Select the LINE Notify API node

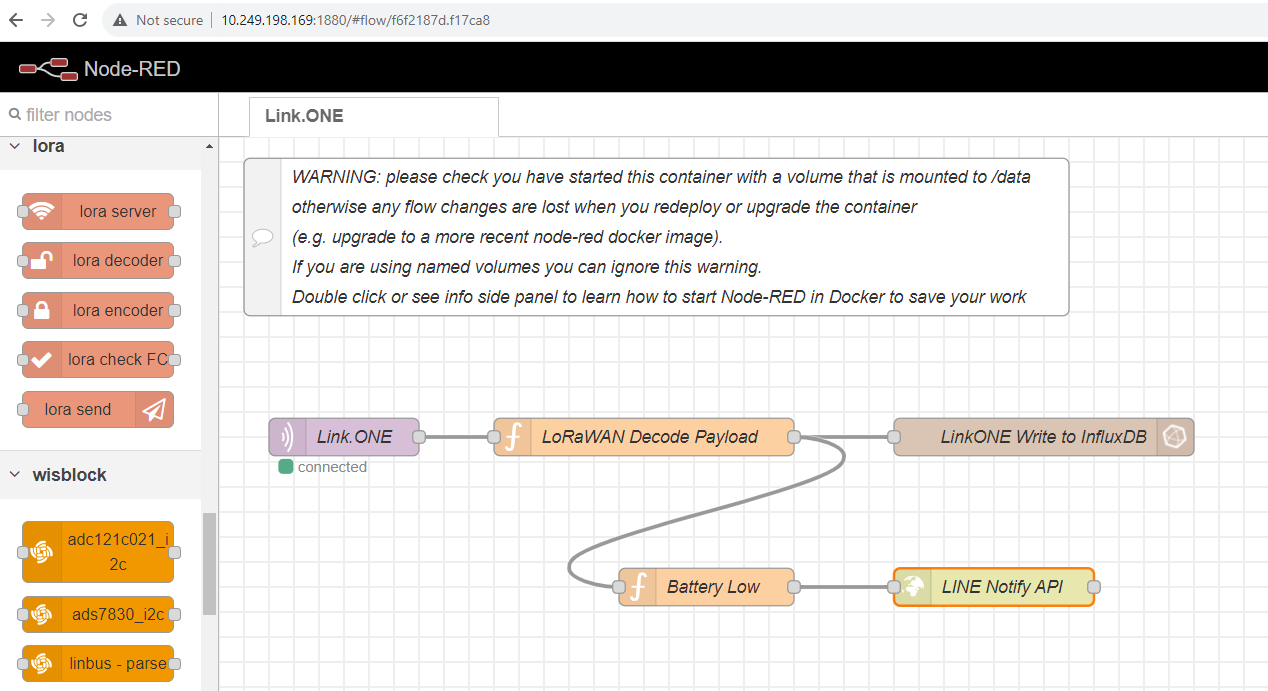[x=994, y=587]
